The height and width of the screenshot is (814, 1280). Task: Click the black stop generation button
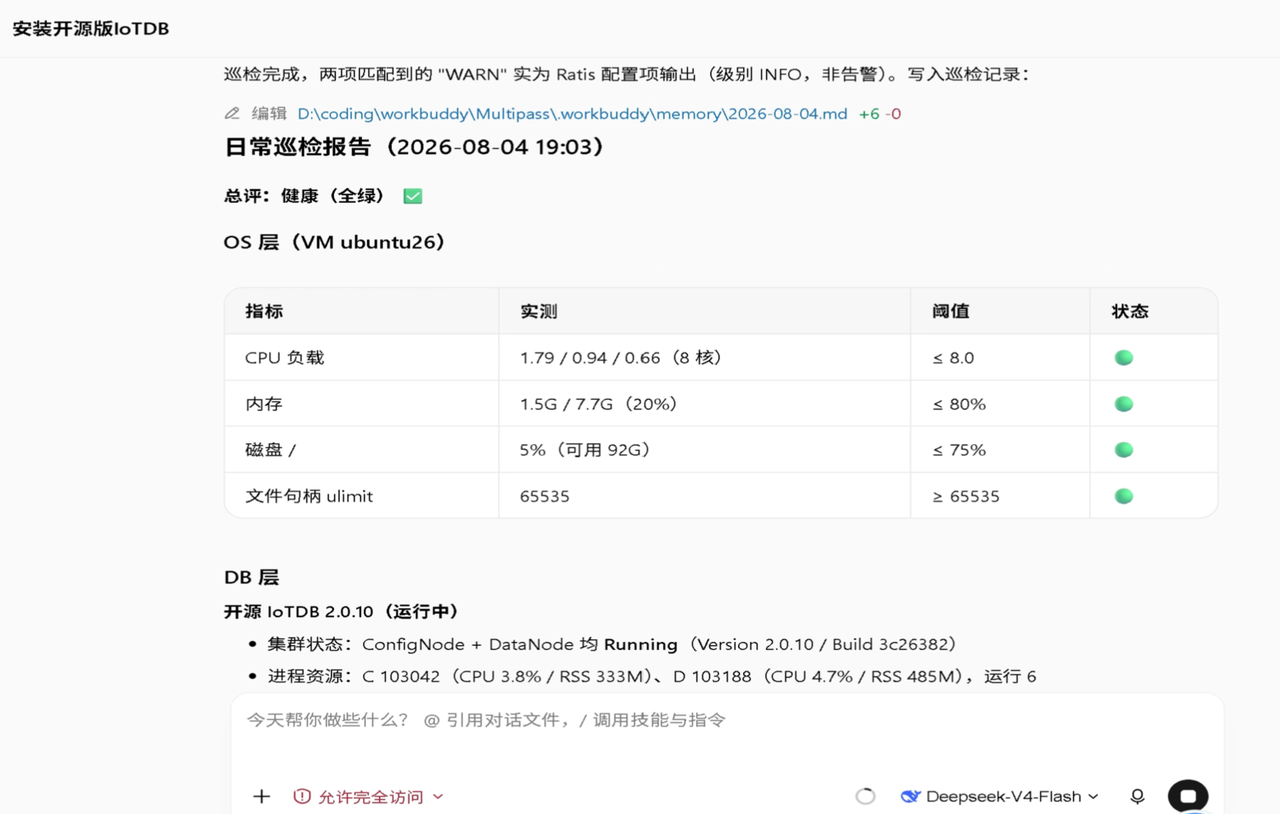click(1188, 796)
